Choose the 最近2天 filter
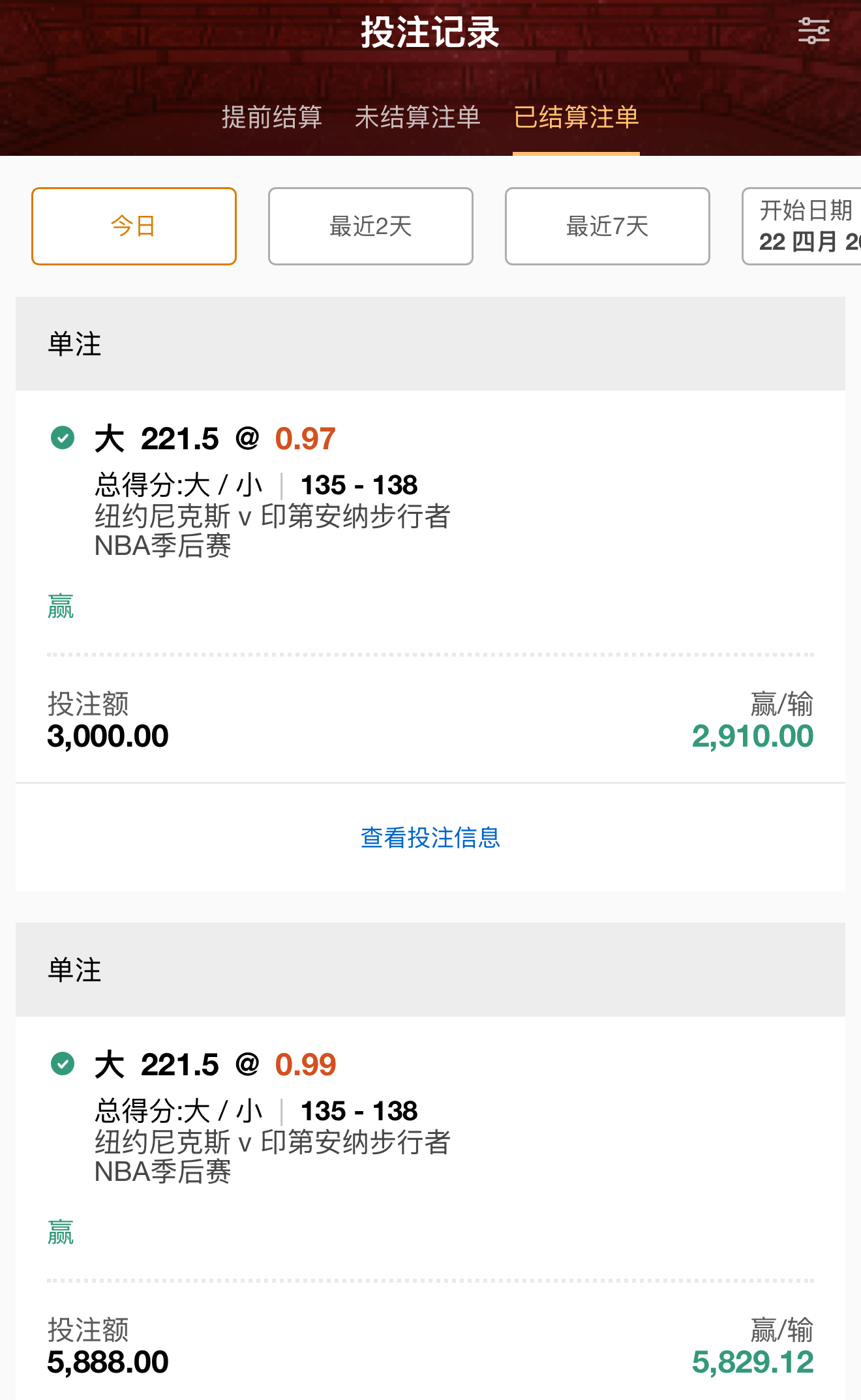Image resolution: width=861 pixels, height=1400 pixels. coord(370,226)
